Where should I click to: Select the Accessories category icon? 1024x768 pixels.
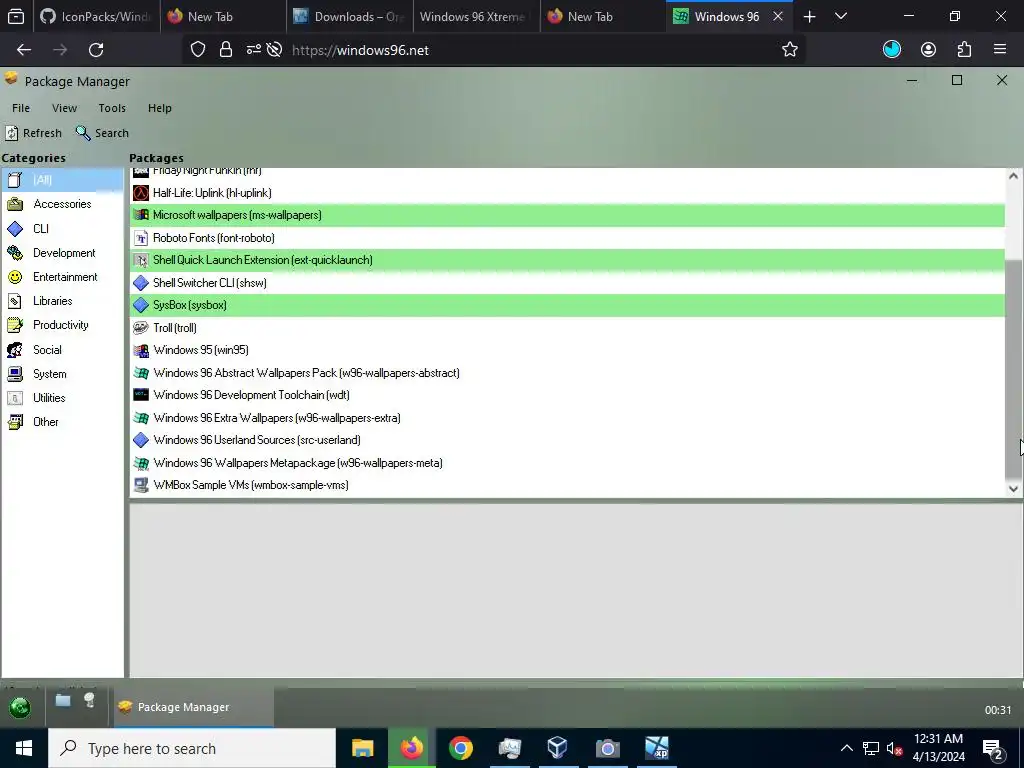(15, 204)
